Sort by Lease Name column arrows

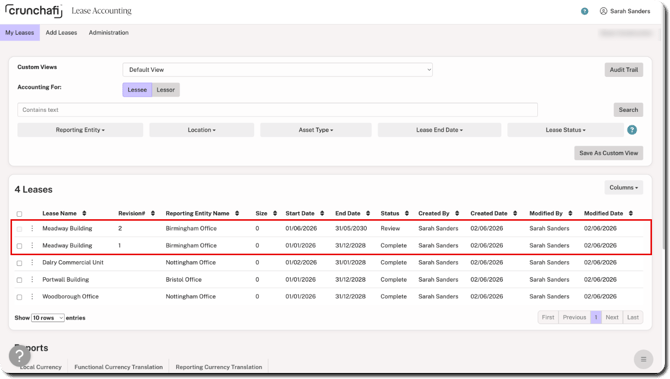click(84, 213)
